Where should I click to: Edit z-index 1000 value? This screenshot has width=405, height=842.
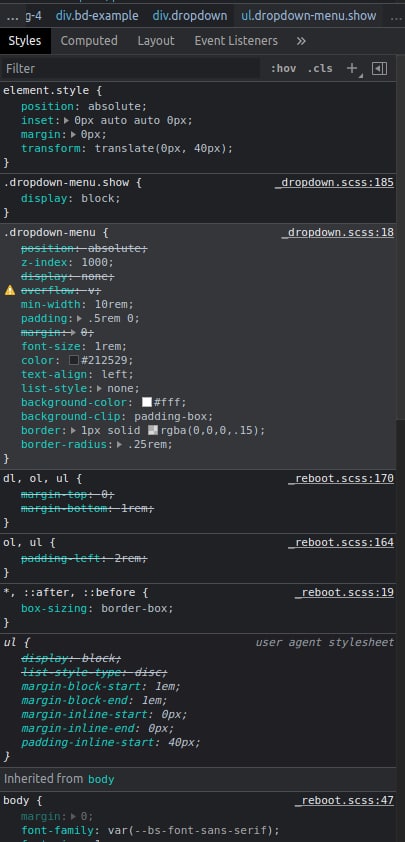pos(97,263)
